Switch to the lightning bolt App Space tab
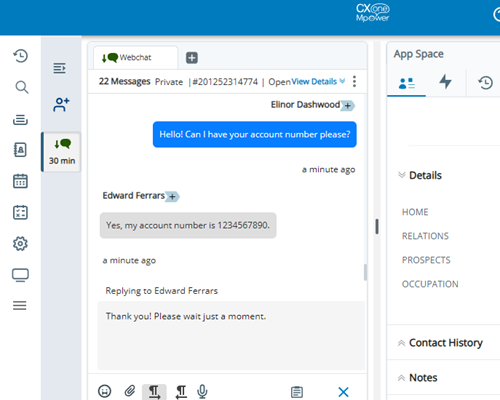Image resolution: width=500 pixels, height=400 pixels. [445, 82]
